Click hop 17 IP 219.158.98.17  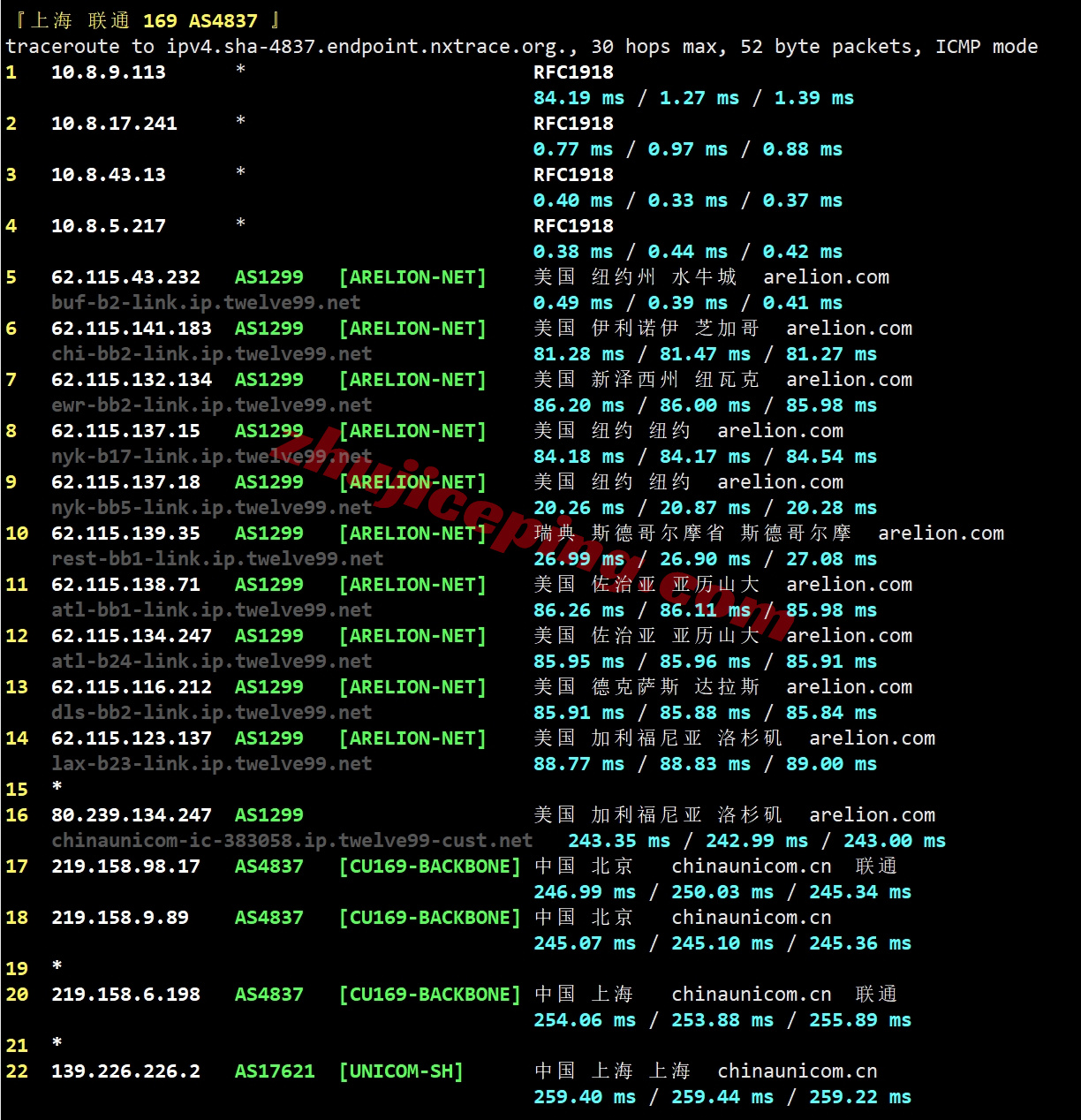coord(125,866)
